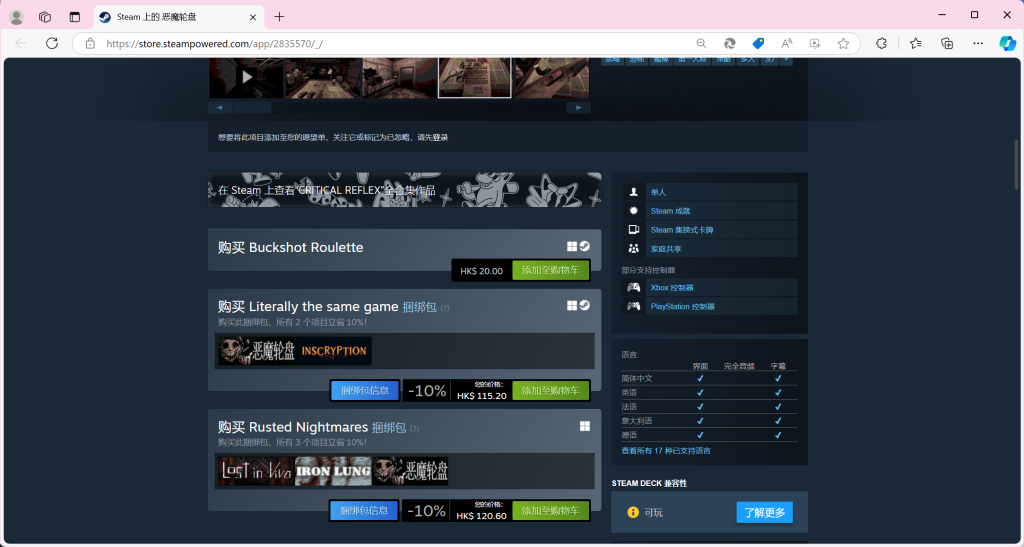Open the browser profile icon
Viewport: 1024px width, 547px height.
[x=16, y=17]
